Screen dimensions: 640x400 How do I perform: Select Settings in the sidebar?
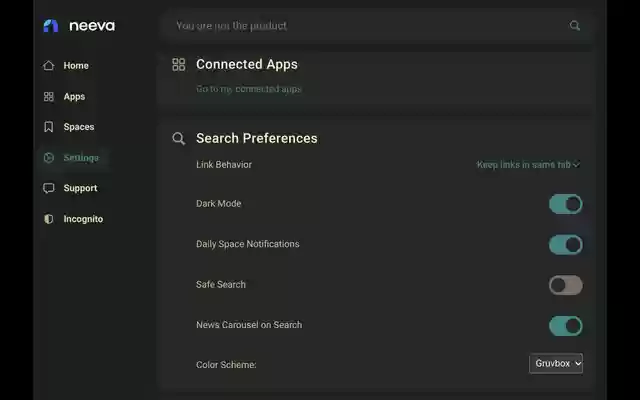(81, 158)
